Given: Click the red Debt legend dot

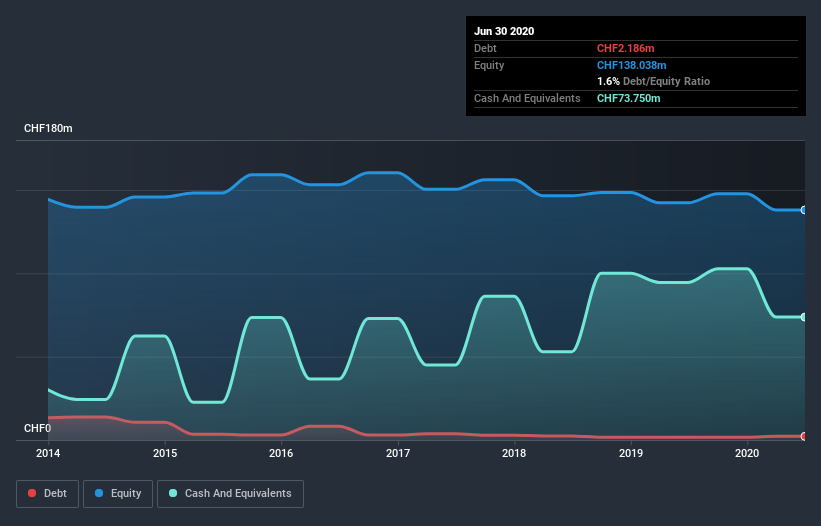Looking at the screenshot, I should coord(32,493).
